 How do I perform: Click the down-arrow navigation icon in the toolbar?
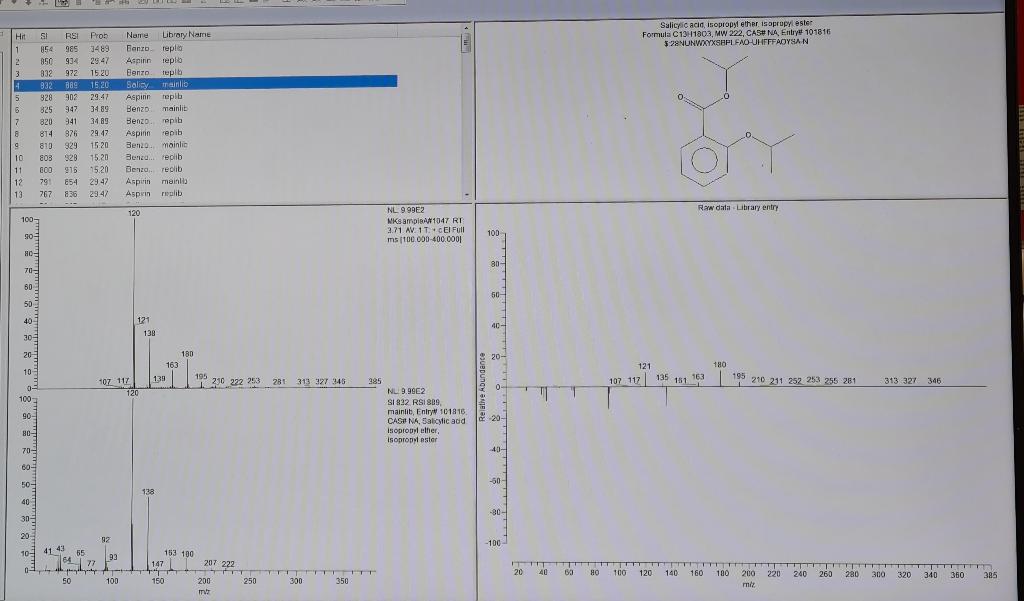click(x=27, y=4)
